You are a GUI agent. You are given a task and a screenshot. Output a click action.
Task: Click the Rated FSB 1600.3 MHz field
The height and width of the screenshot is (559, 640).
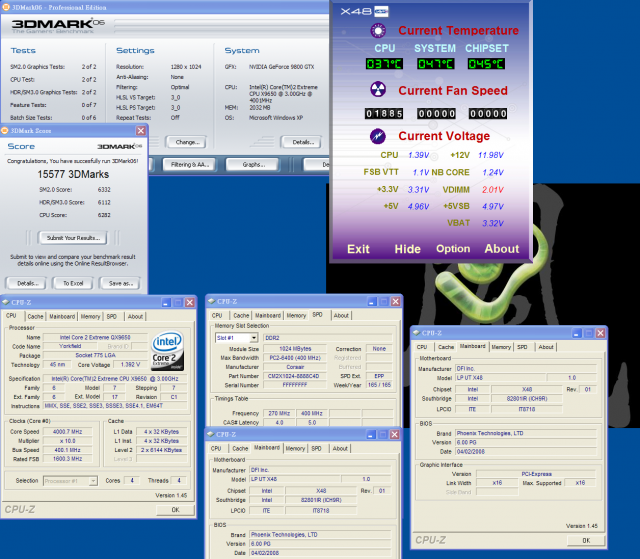68,459
